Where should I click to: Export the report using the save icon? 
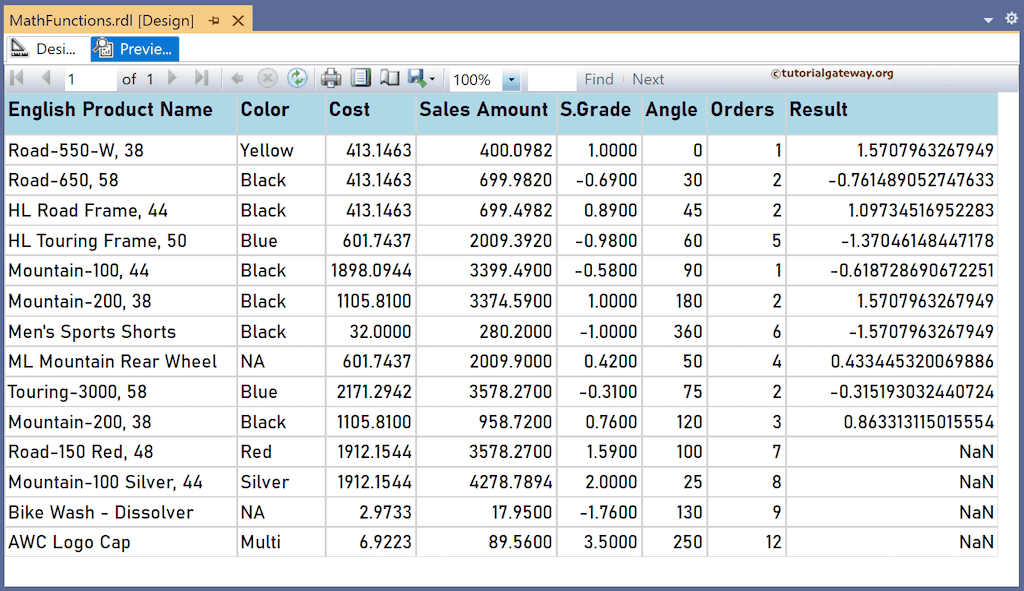point(416,78)
